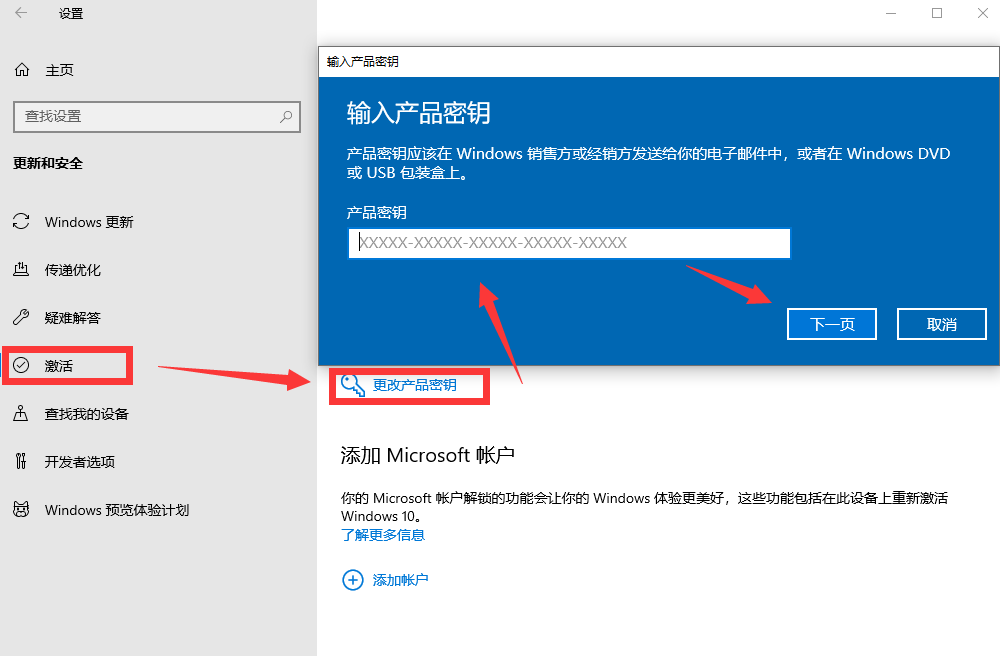Click the Windows 预览体验计划 icon
The height and width of the screenshot is (656, 1000).
tap(21, 510)
